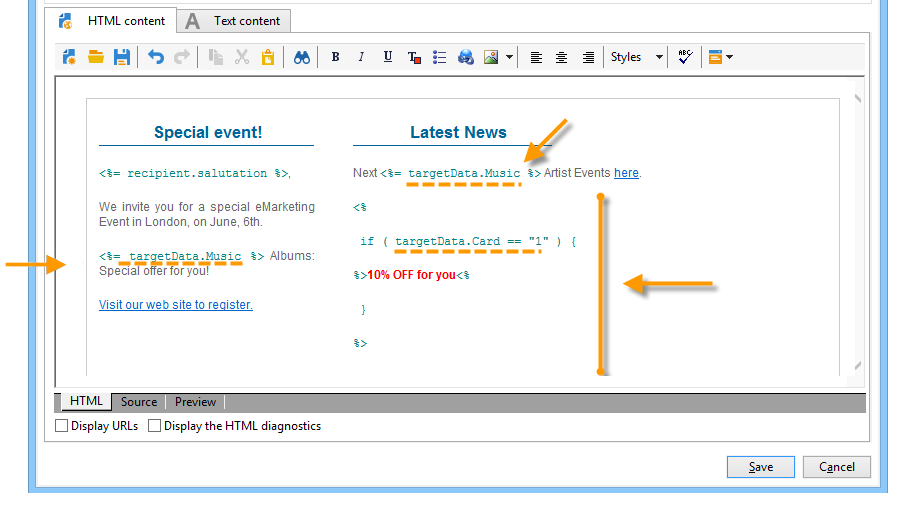The image size is (905, 507).
Task: Enable the Display URLs checkbox
Action: coord(62,426)
